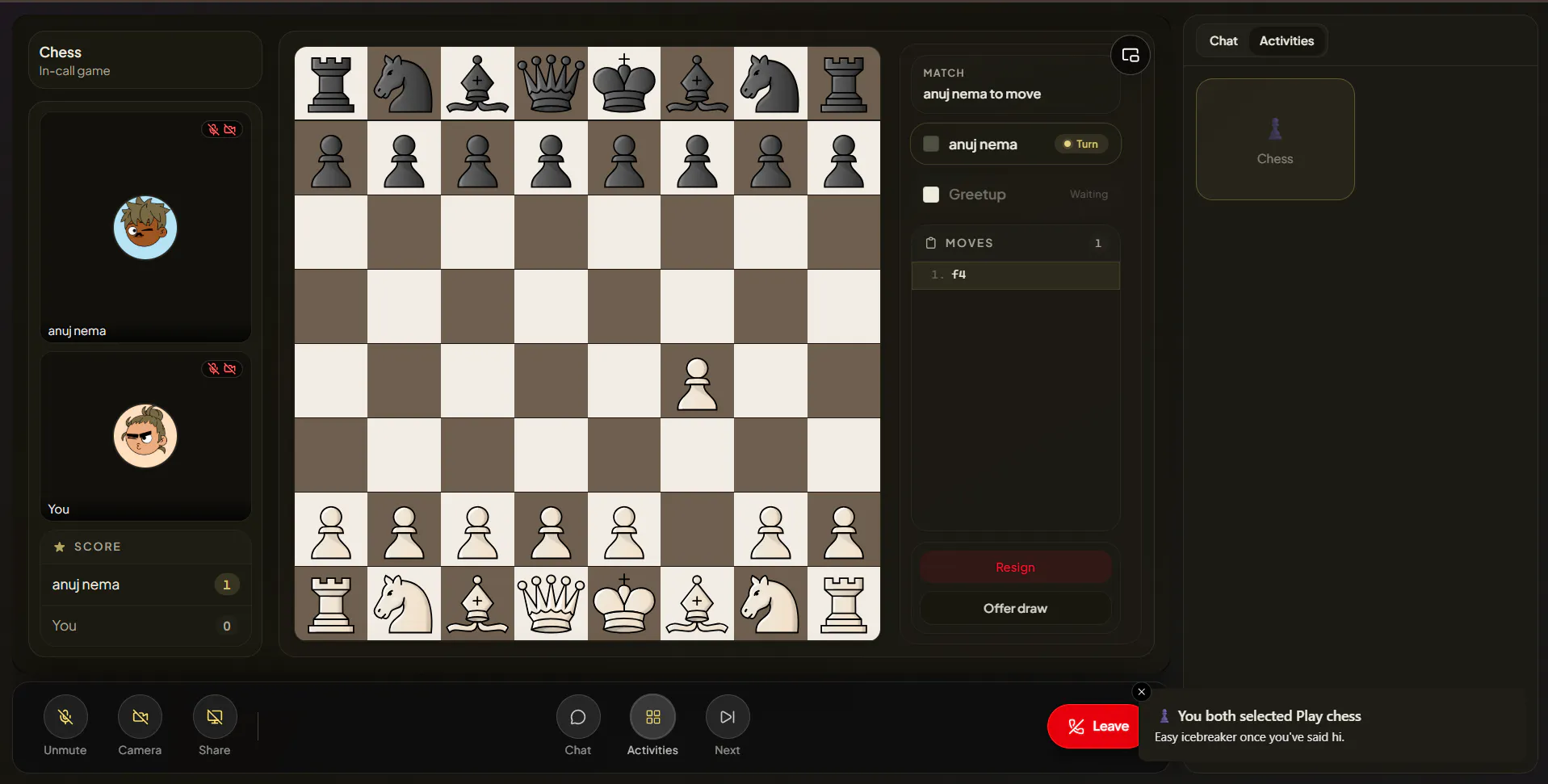Open Activities from bottom toolbar
Screen dimensions: 1548x784
[x=652, y=717]
